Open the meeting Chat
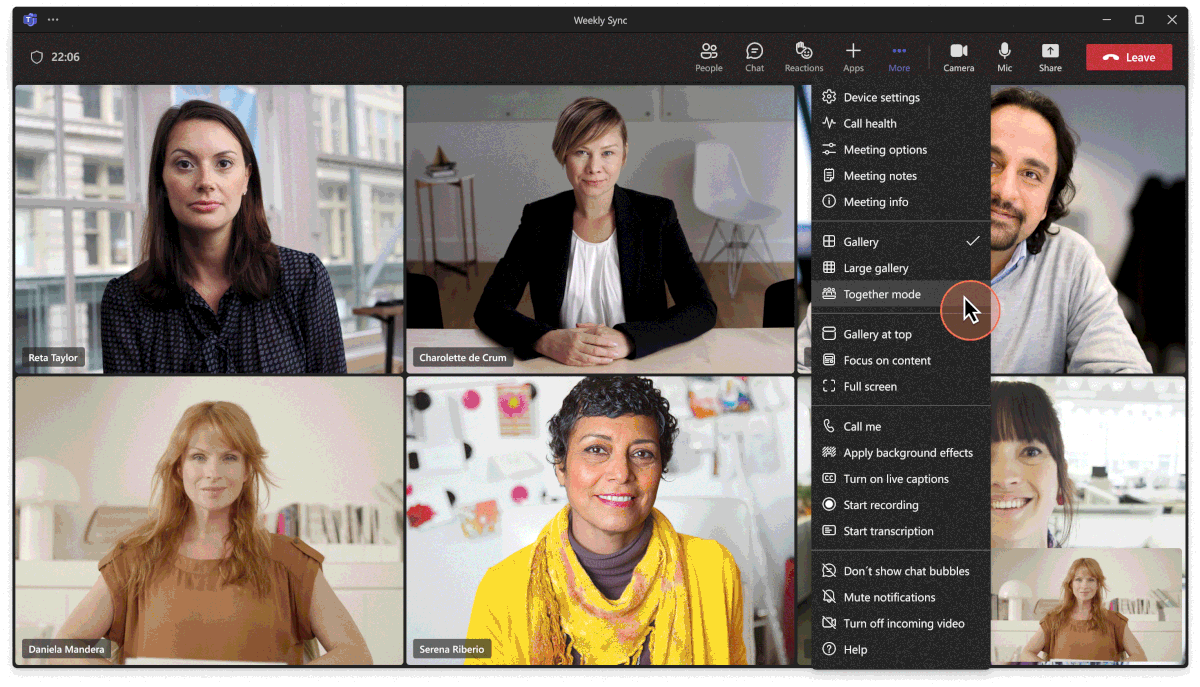 [754, 57]
